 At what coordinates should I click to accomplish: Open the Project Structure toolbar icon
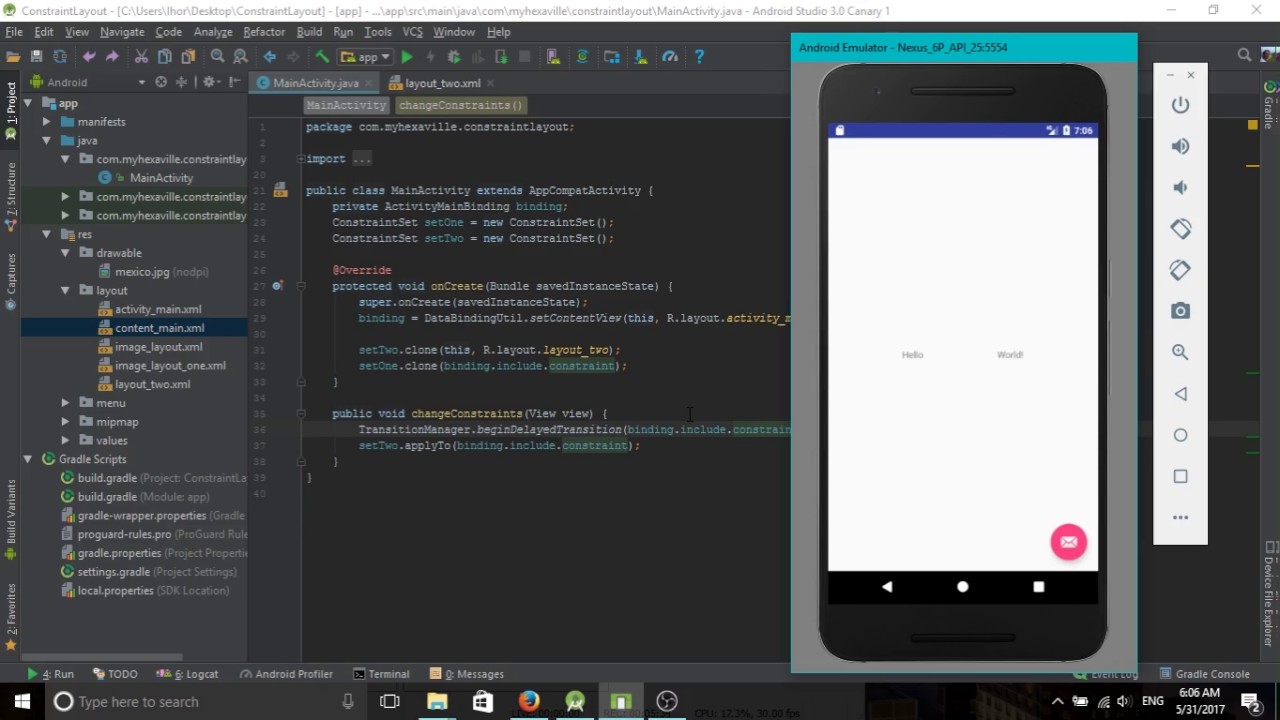[x=612, y=57]
